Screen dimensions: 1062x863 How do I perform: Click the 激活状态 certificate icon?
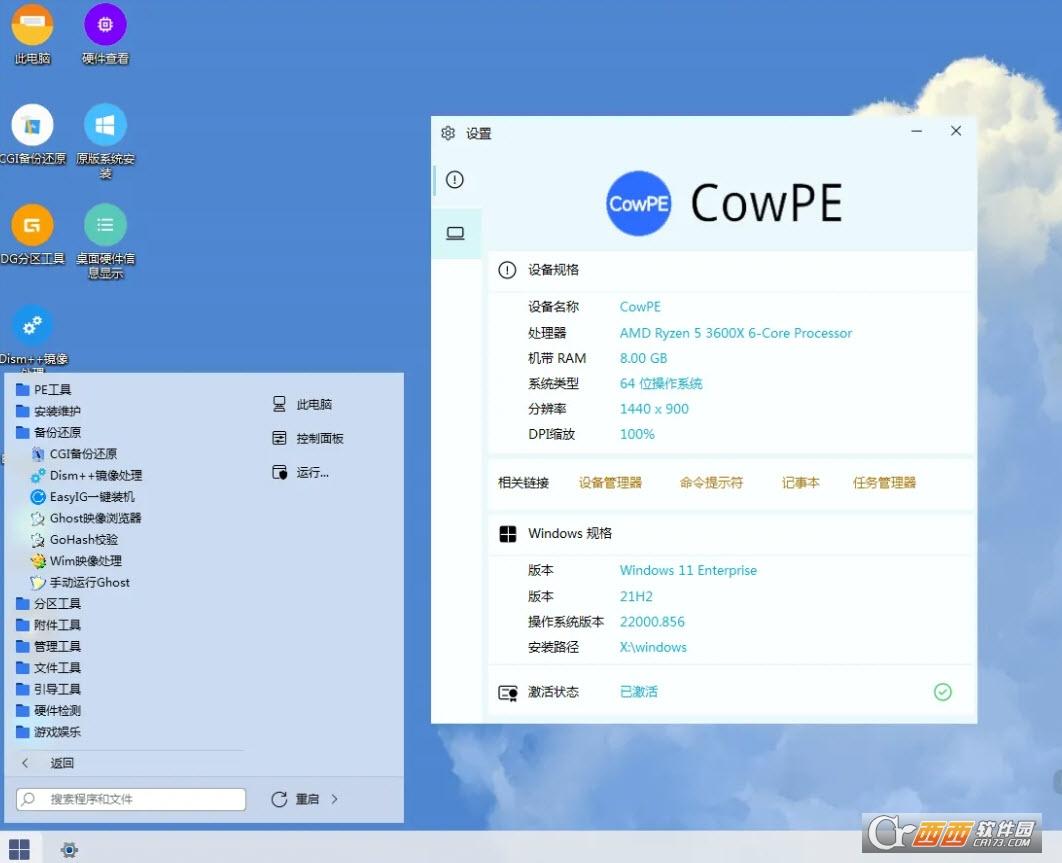click(508, 692)
